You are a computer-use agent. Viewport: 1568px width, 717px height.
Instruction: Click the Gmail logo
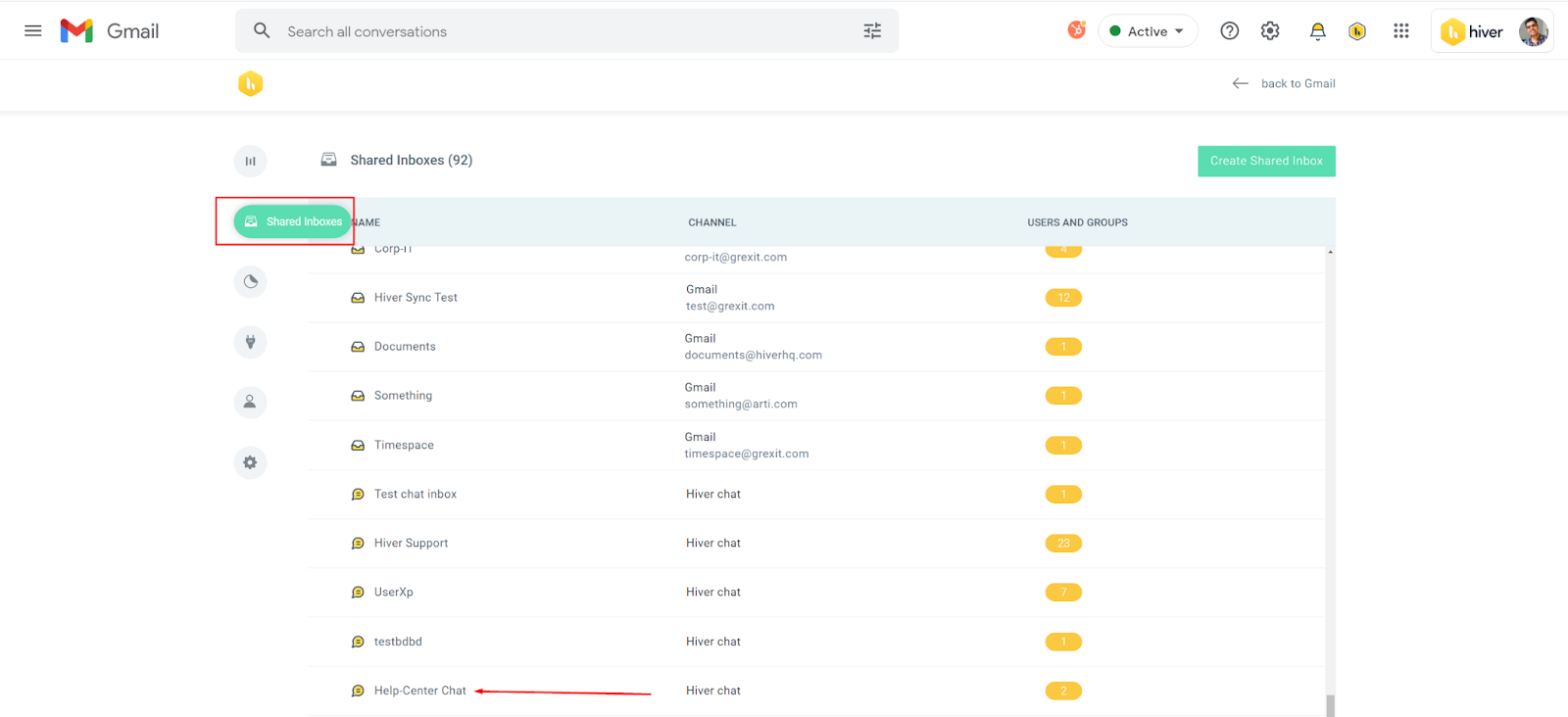pos(110,31)
